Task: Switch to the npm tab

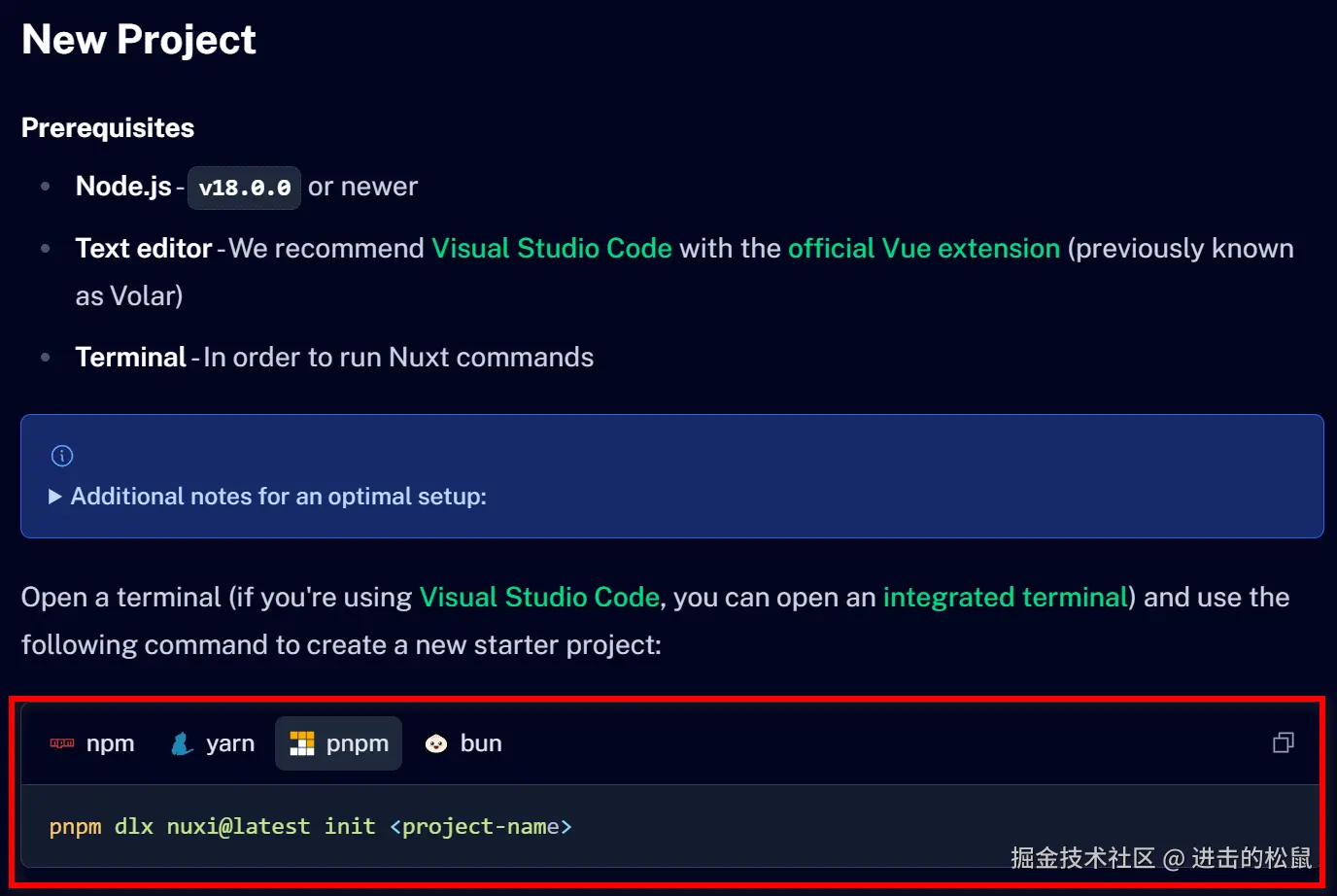Action: (x=92, y=742)
